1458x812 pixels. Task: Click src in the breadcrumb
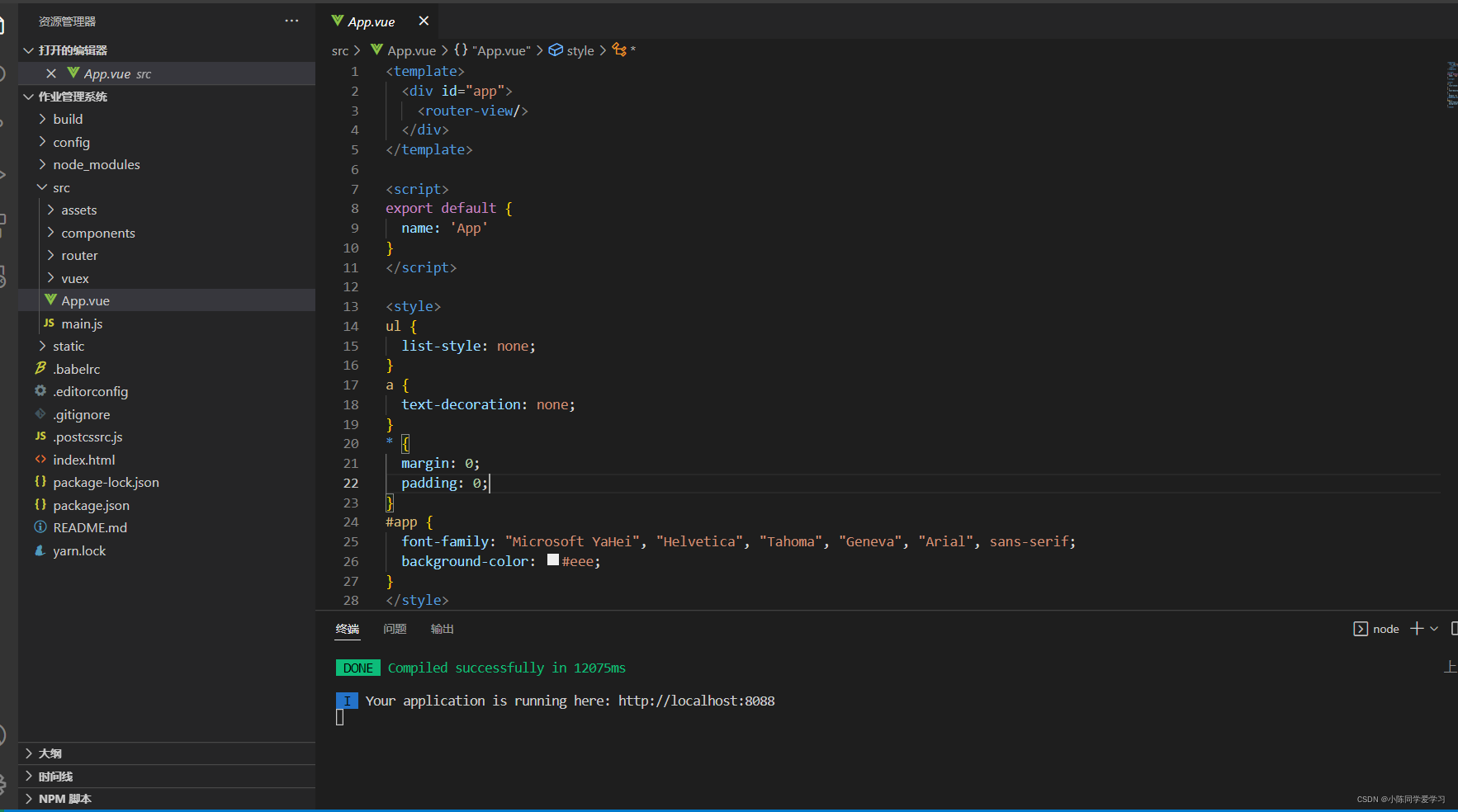[340, 51]
